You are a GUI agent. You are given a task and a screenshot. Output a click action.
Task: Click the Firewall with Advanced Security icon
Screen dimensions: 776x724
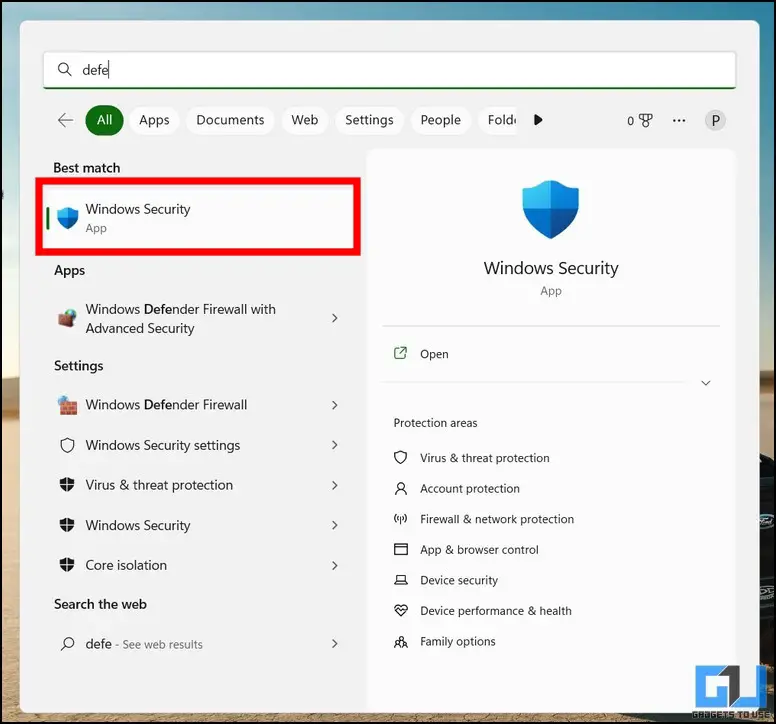point(67,318)
